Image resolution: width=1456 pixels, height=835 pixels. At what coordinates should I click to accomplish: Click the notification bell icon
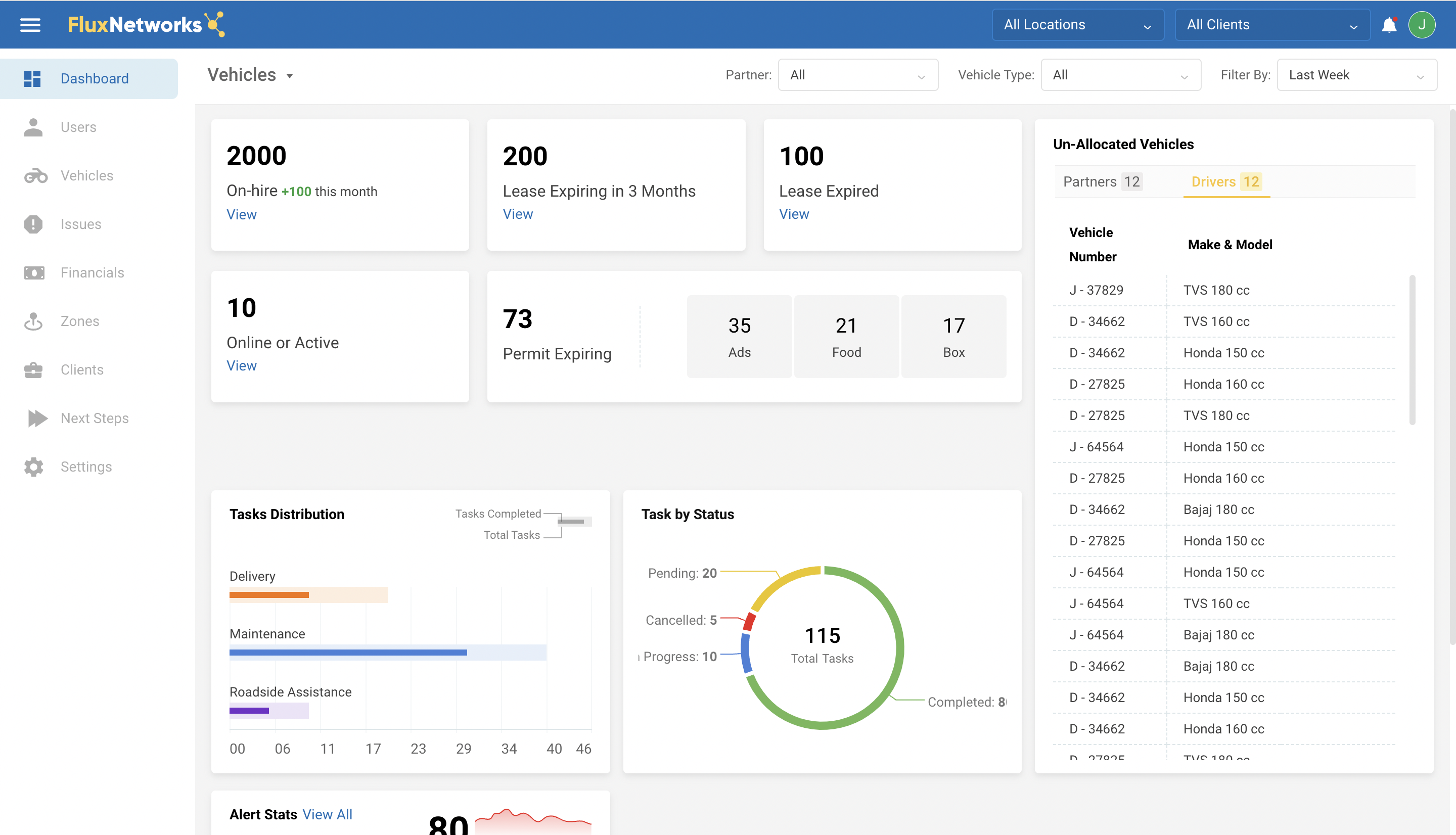click(1388, 25)
